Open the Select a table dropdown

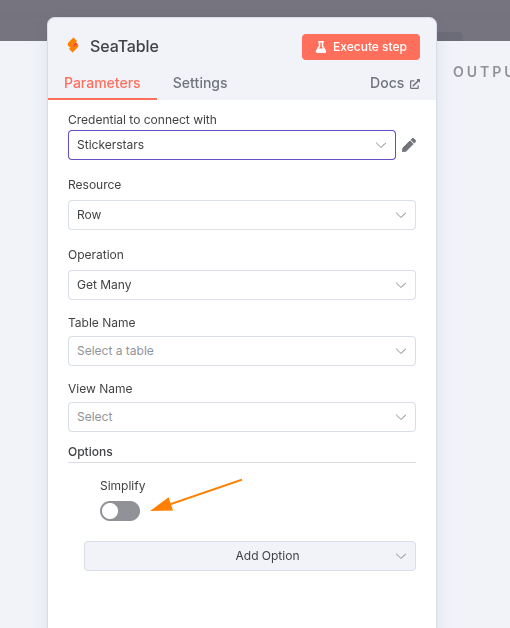coord(242,351)
